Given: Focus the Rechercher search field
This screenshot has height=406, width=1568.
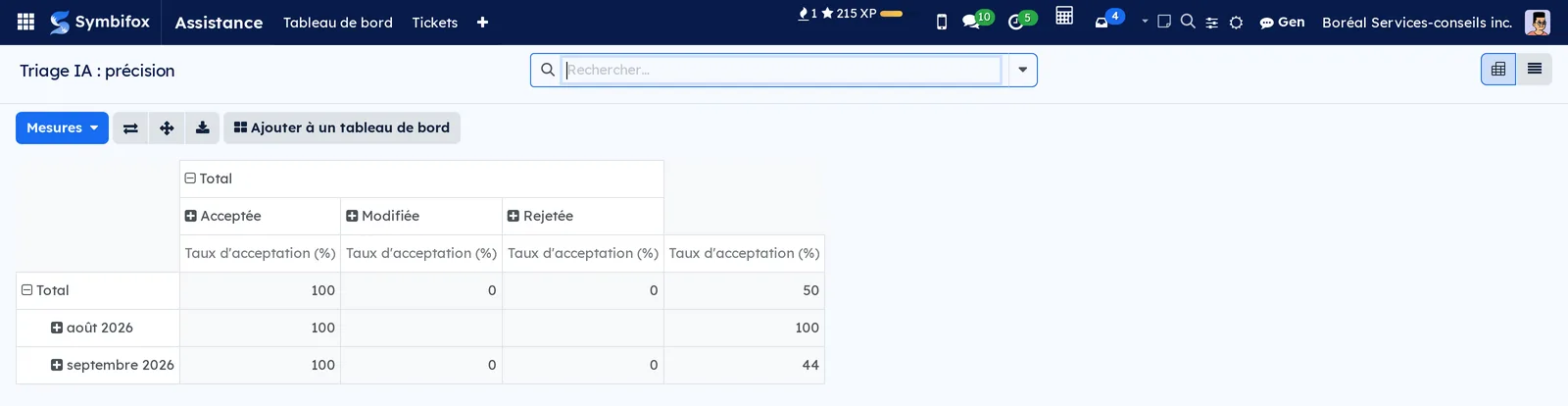Looking at the screenshot, I should point(781,70).
